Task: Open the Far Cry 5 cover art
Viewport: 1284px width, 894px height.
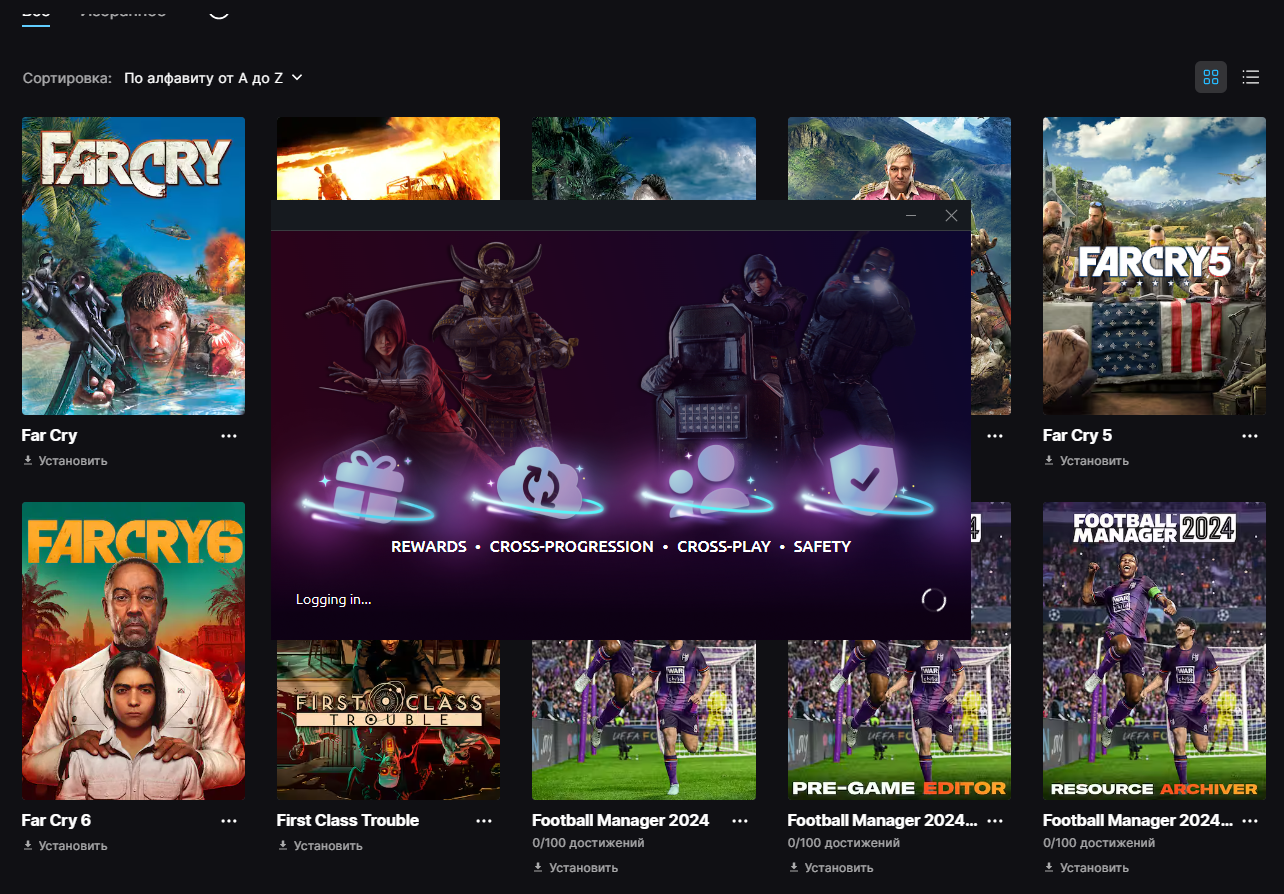Action: coord(1154,266)
